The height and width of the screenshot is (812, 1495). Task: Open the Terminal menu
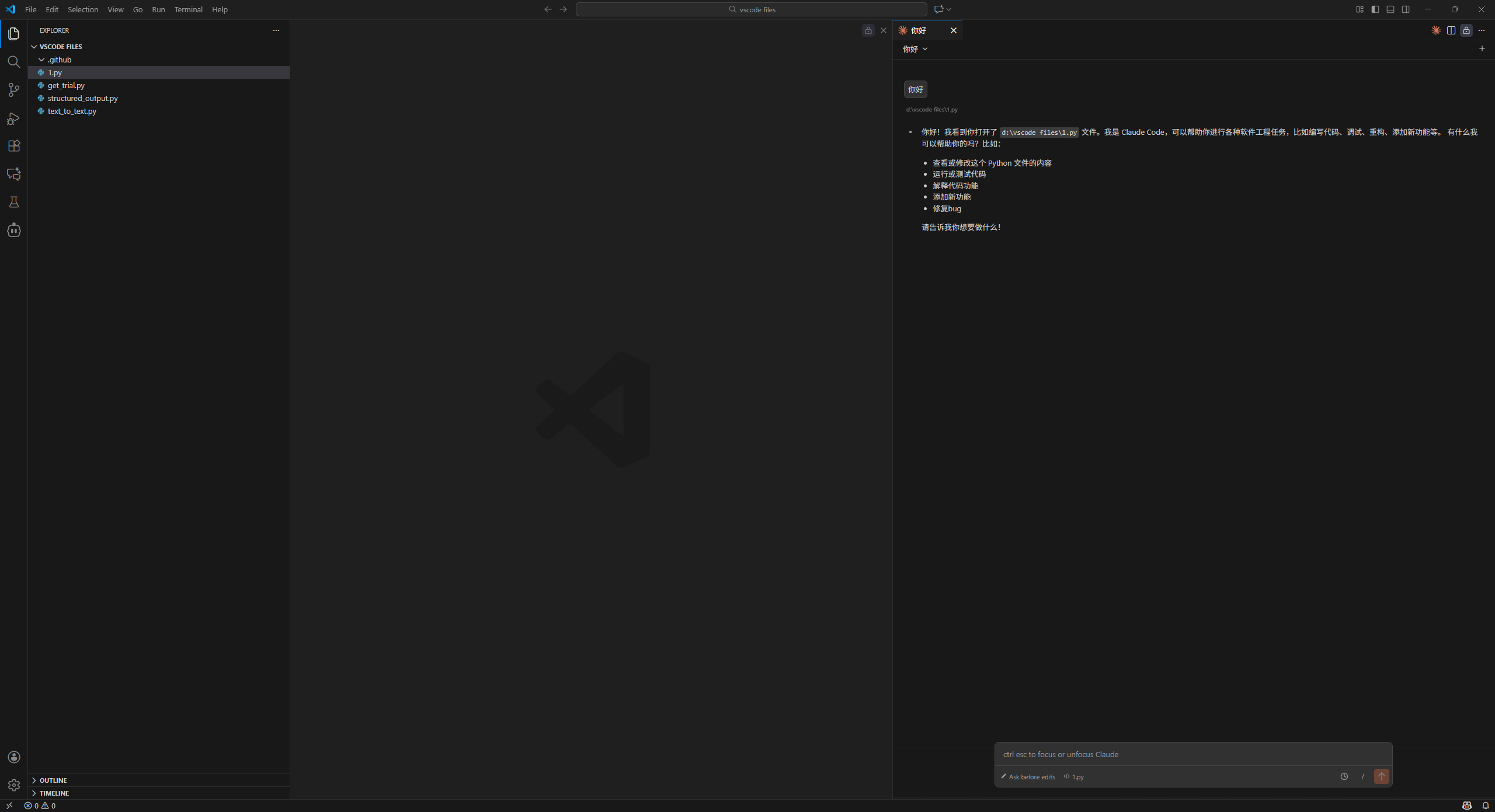click(x=188, y=9)
